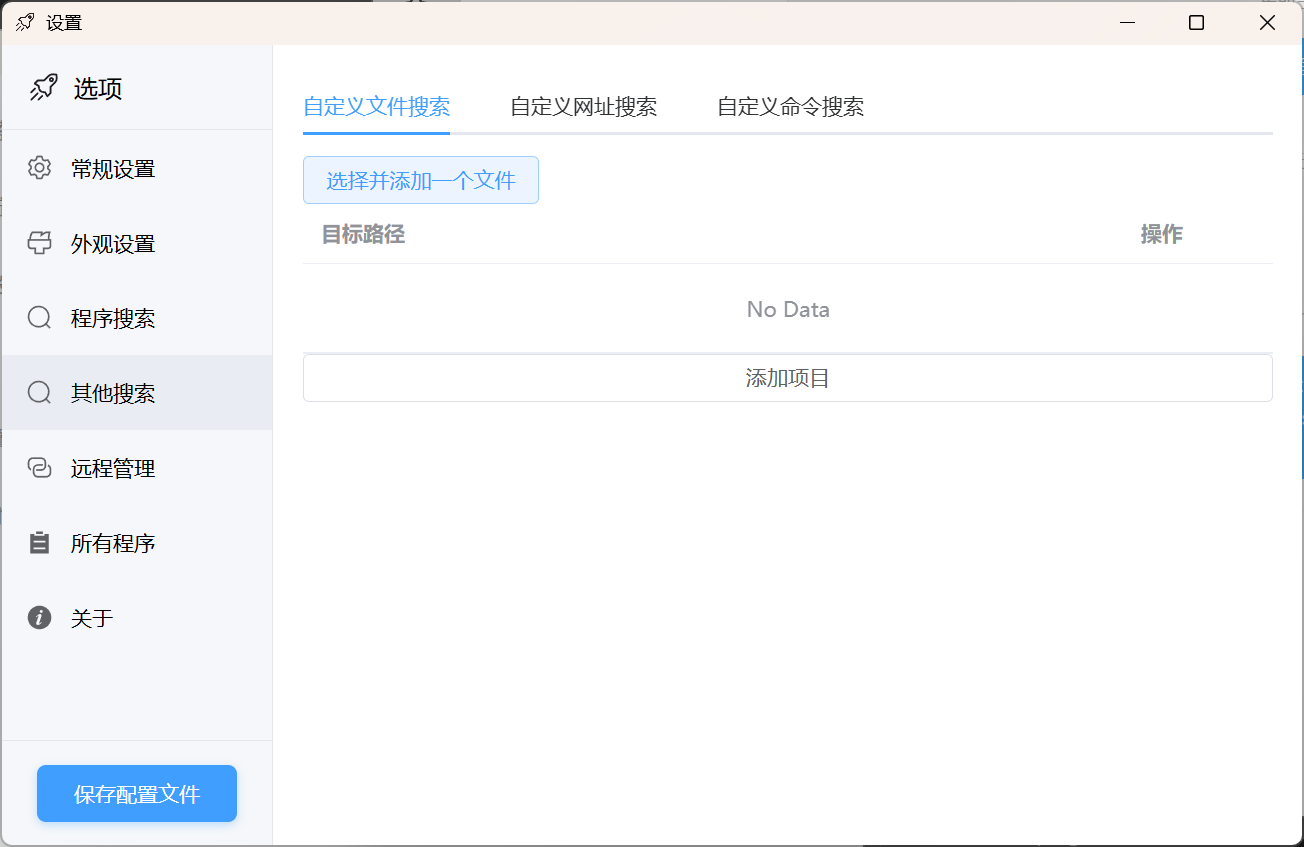
Task: Switch to the 自定义文件搜索 tab
Action: coord(376,107)
